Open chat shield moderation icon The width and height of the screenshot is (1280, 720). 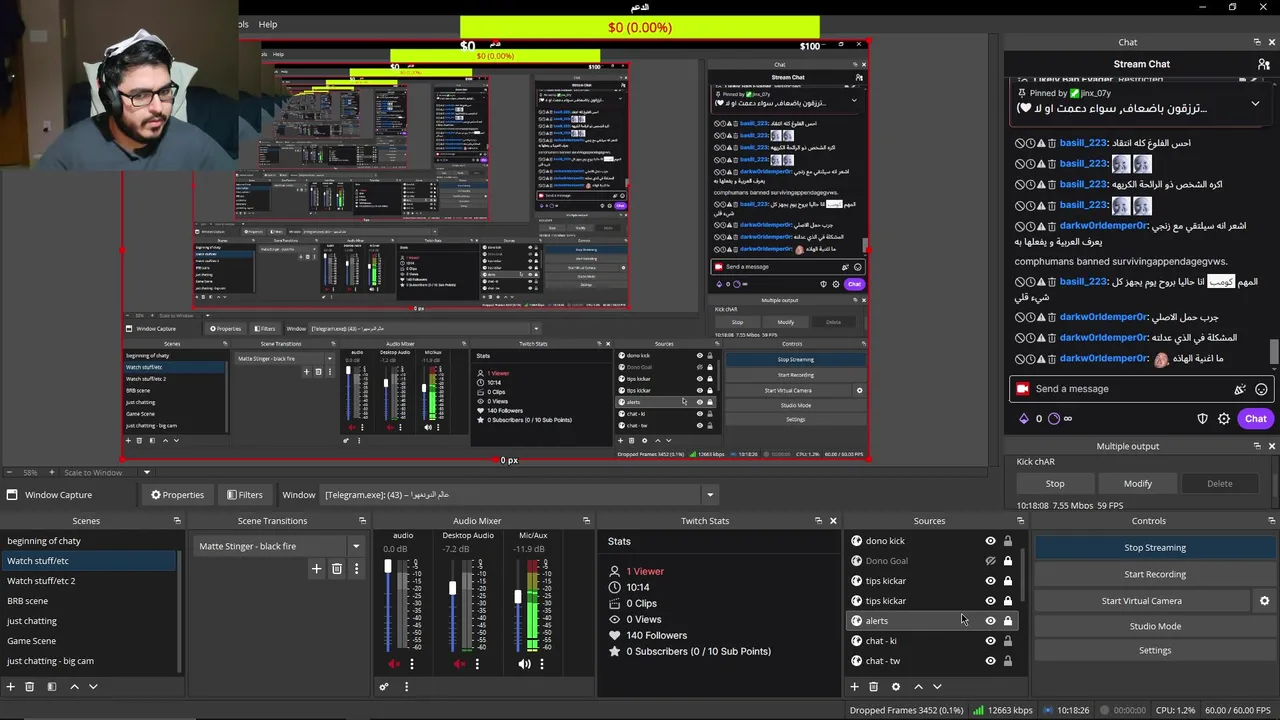1203,419
